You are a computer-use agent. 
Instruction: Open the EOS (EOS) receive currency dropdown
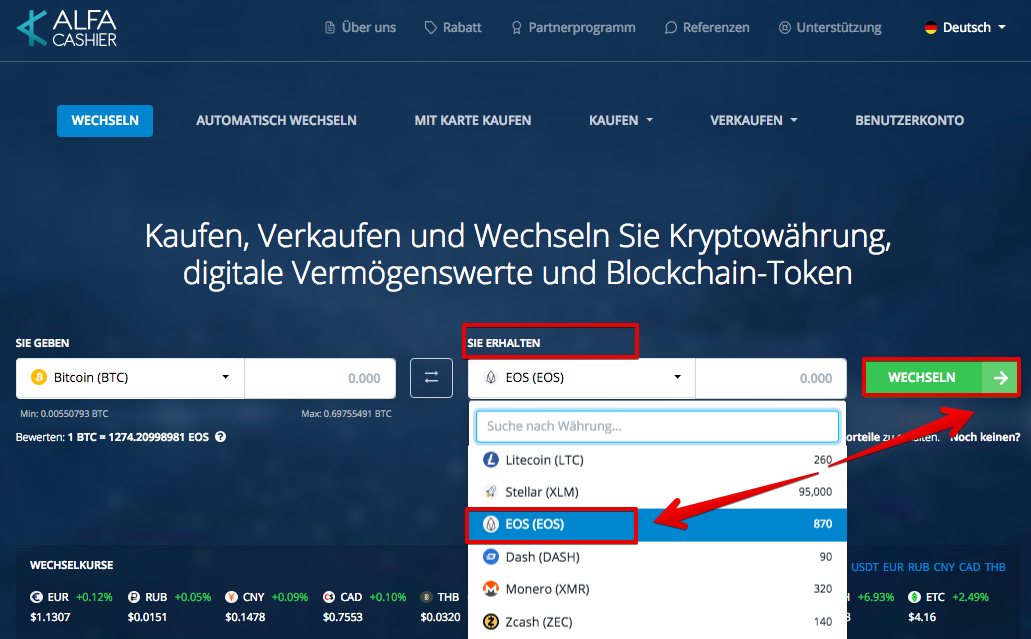pyautogui.click(x=581, y=378)
